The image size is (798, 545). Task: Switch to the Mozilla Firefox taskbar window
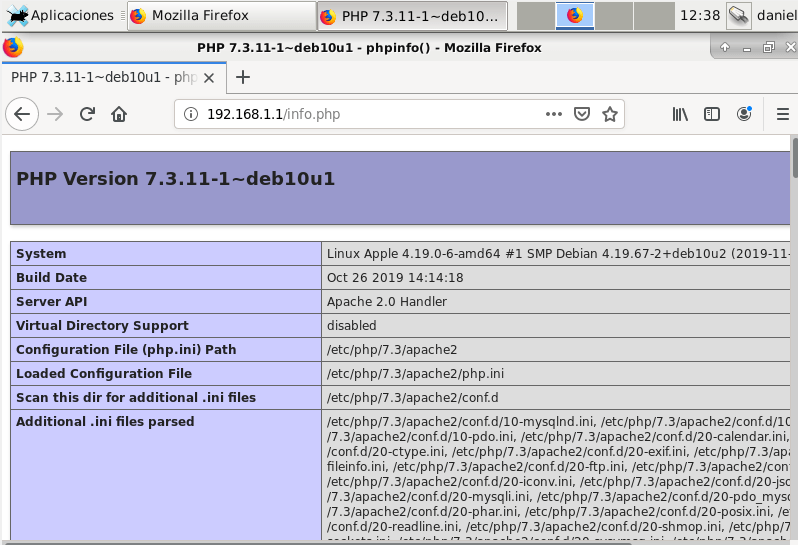220,16
